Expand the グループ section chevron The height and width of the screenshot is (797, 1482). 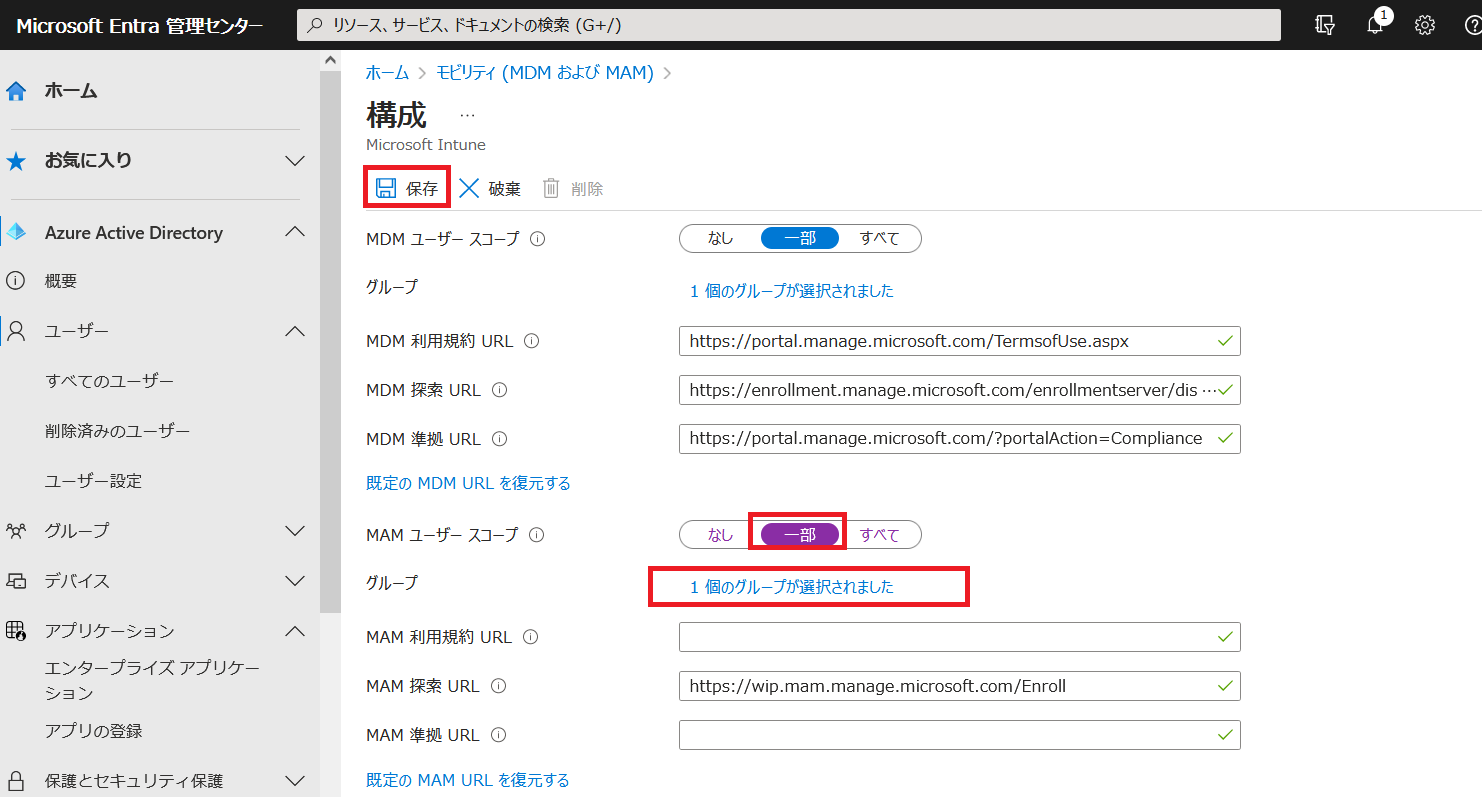point(295,531)
